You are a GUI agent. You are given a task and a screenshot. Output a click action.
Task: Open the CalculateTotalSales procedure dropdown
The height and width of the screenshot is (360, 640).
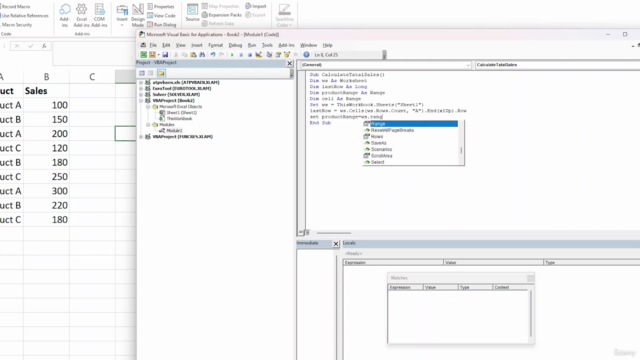557,65
